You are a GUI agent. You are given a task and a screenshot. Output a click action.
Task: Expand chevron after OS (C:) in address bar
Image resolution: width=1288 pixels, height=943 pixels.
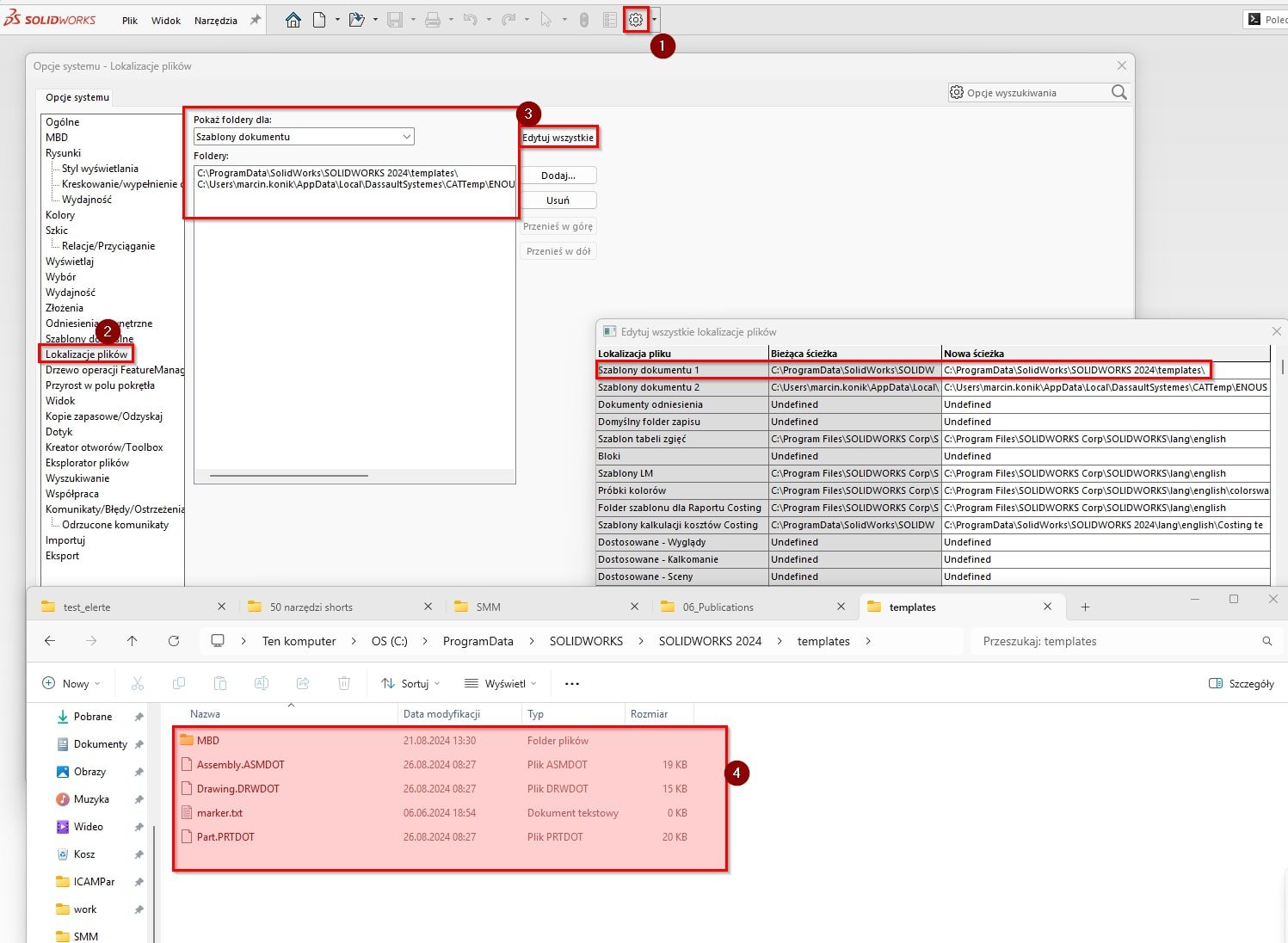[x=426, y=641]
